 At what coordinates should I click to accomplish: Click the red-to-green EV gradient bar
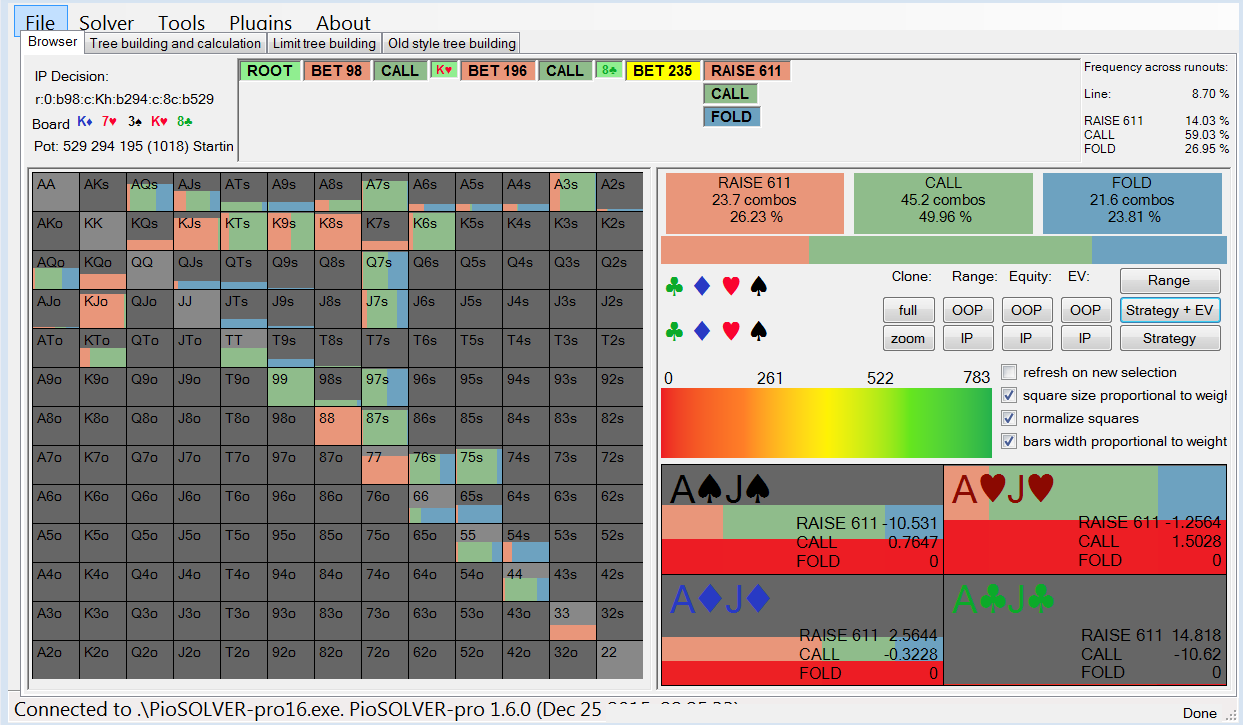click(824, 424)
